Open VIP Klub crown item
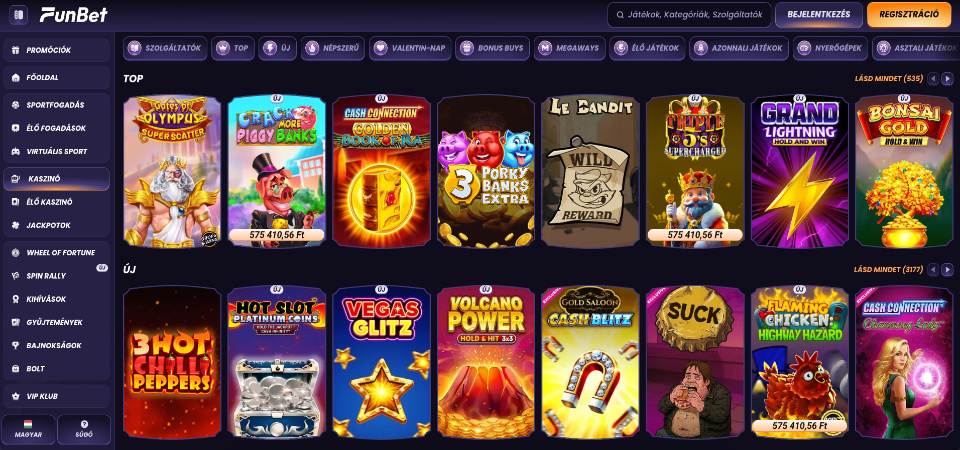Viewport: 960px width, 450px height. [56, 396]
